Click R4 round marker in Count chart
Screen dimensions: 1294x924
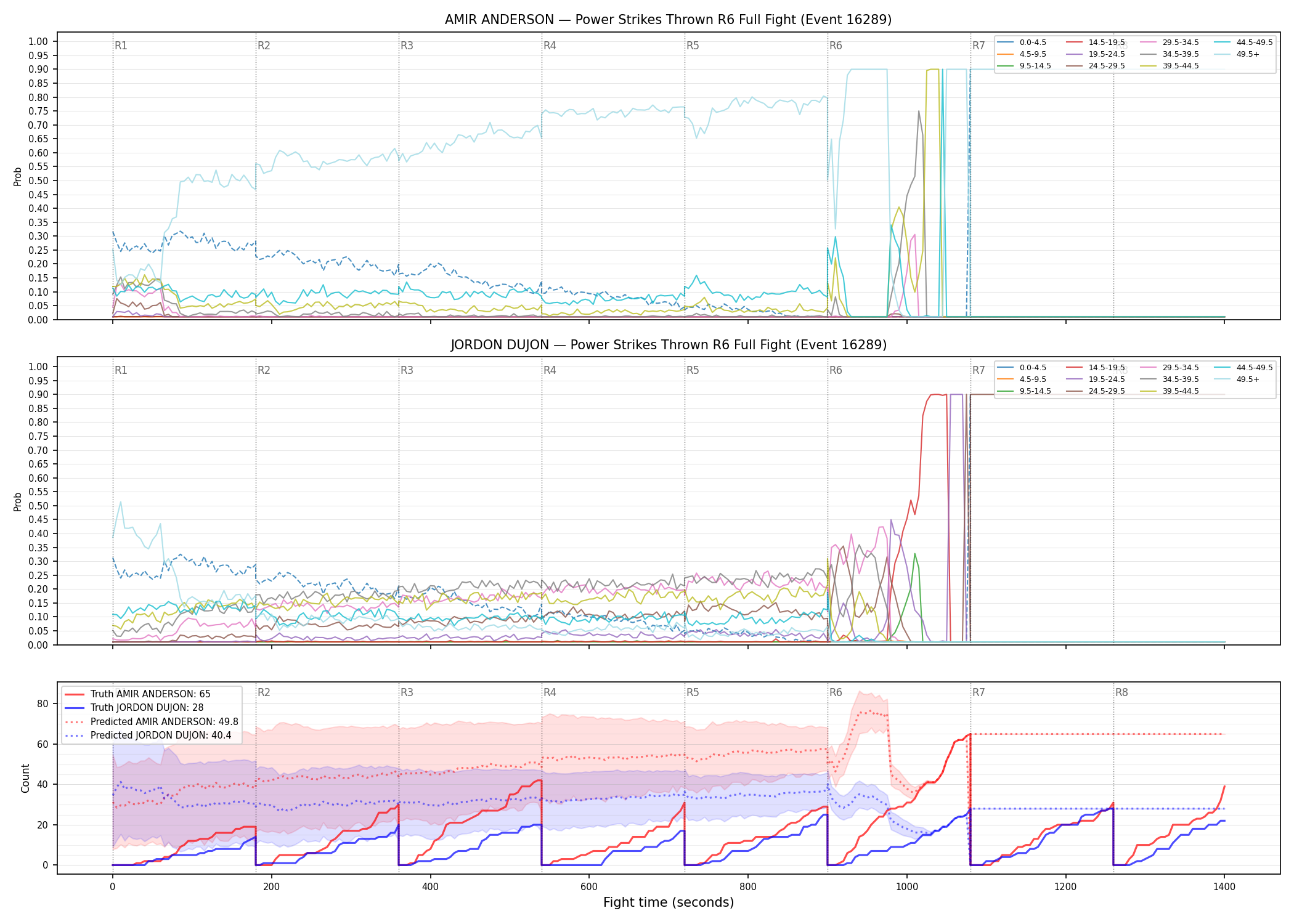[550, 692]
